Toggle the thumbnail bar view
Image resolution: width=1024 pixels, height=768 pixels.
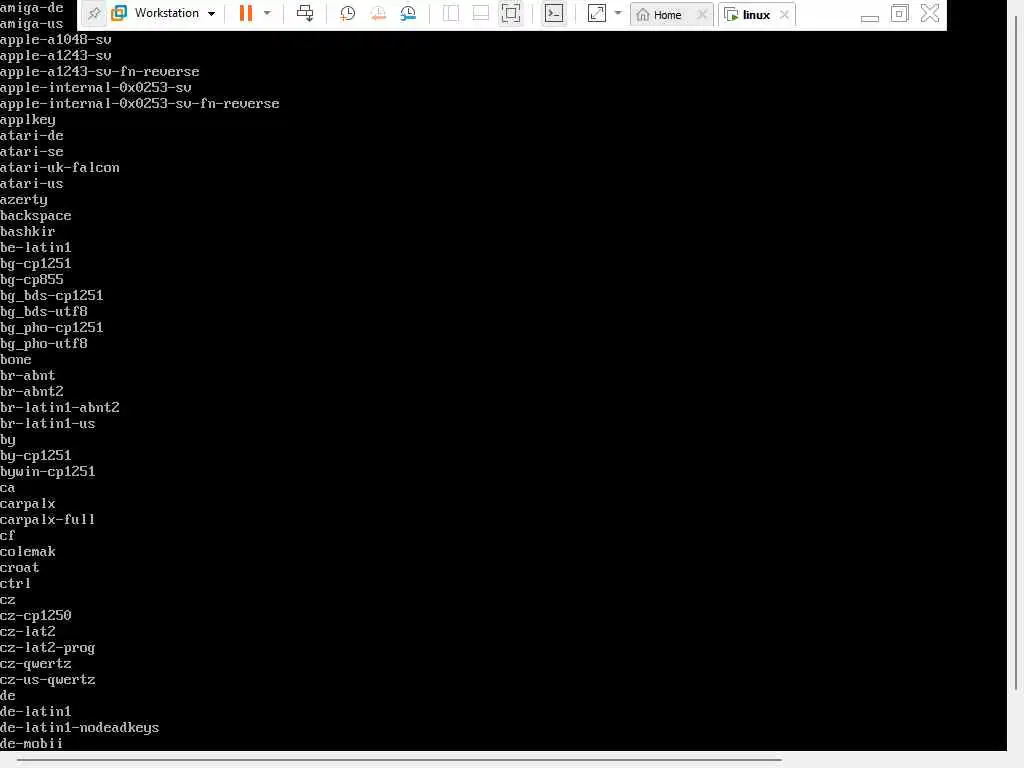click(x=481, y=13)
